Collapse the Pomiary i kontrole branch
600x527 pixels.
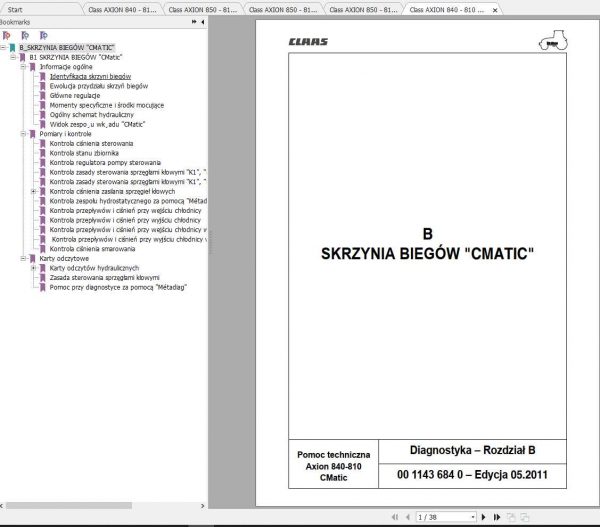(23, 134)
